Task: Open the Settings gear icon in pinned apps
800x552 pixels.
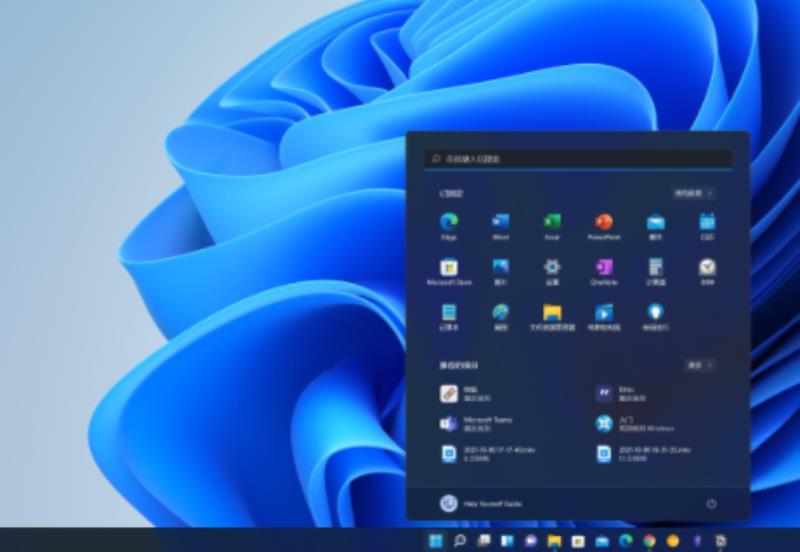Action: [x=552, y=267]
